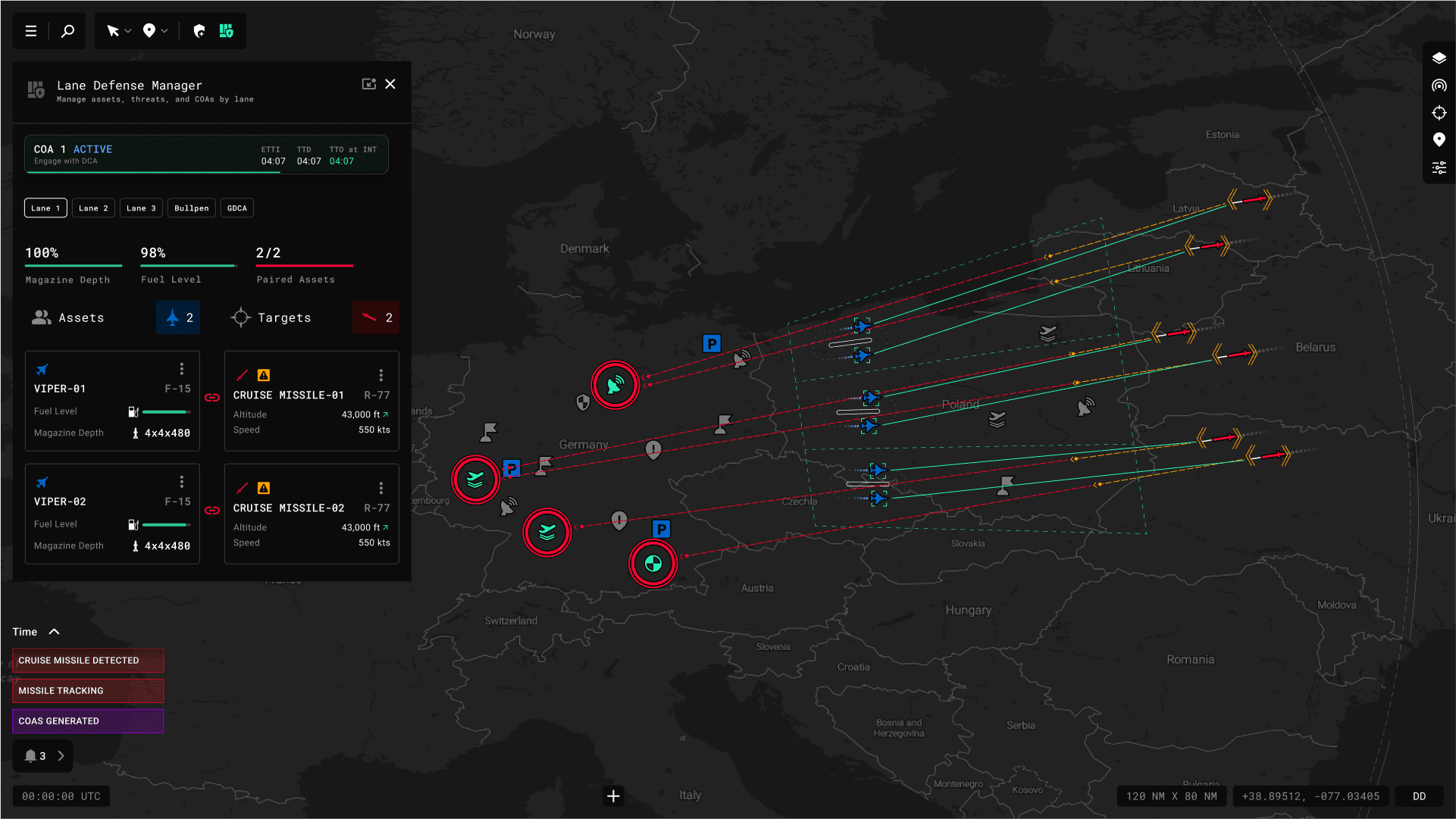1456x819 pixels.
Task: Click the shield tool icon in toolbar
Action: pyautogui.click(x=199, y=31)
